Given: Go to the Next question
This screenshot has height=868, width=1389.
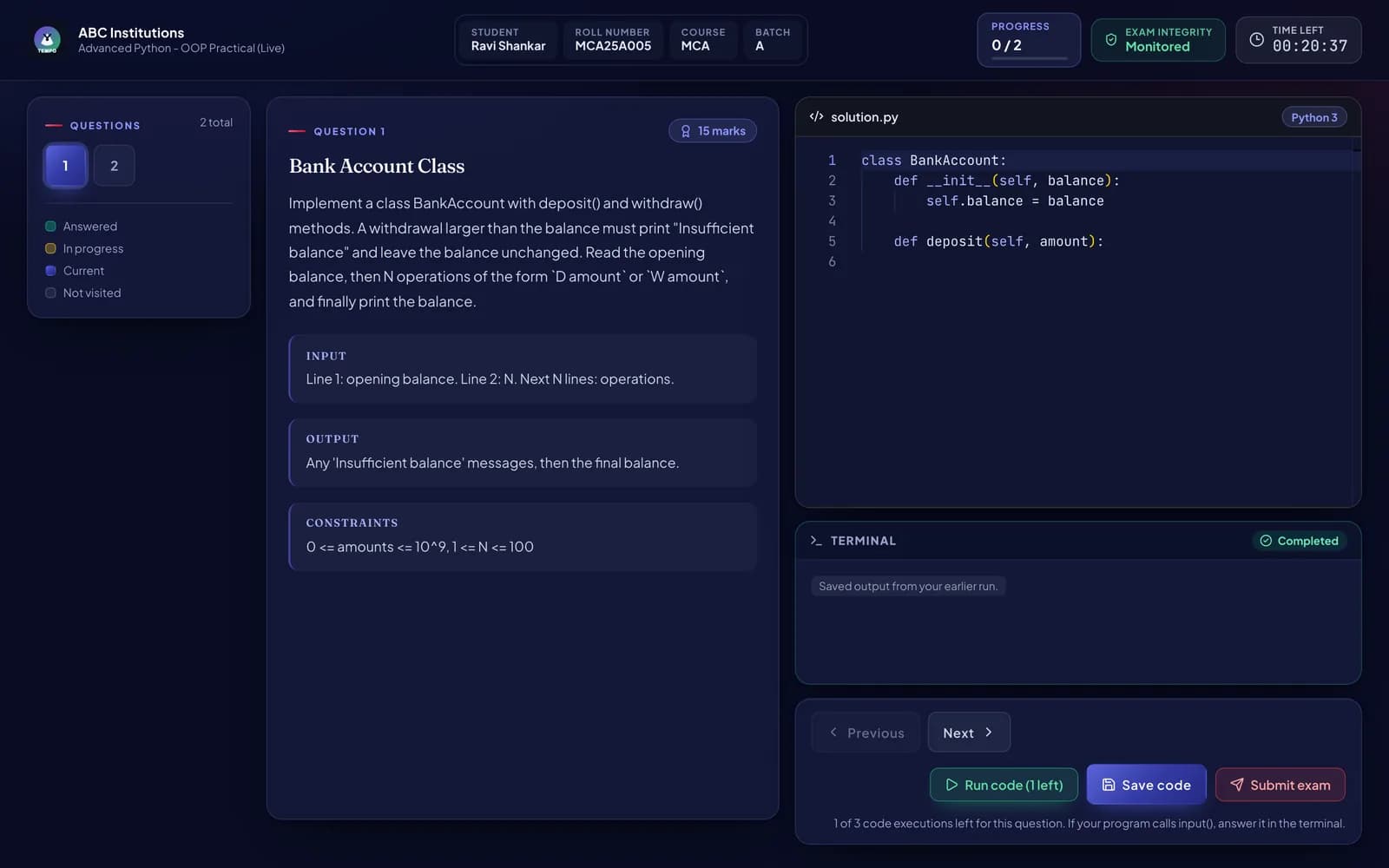Looking at the screenshot, I should [969, 733].
